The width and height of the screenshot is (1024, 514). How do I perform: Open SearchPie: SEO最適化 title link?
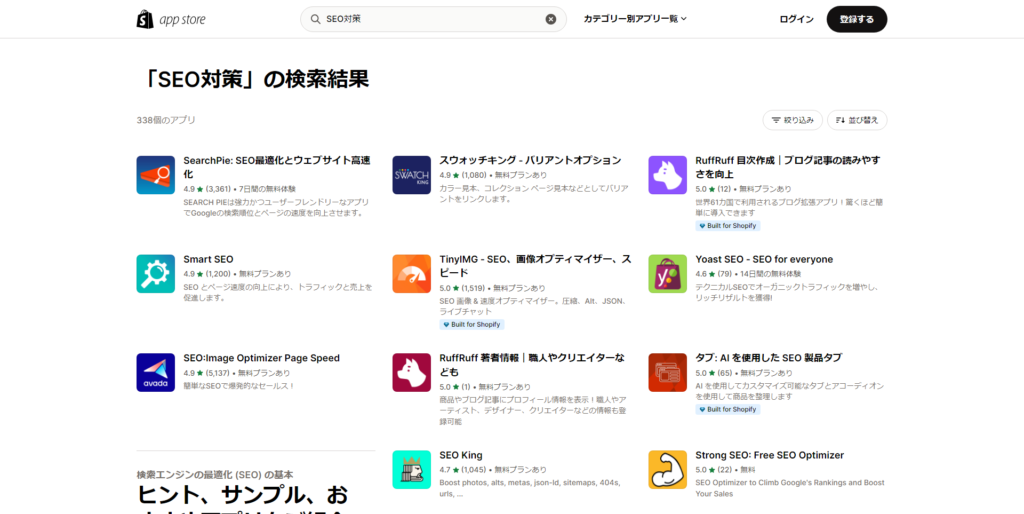tap(277, 167)
